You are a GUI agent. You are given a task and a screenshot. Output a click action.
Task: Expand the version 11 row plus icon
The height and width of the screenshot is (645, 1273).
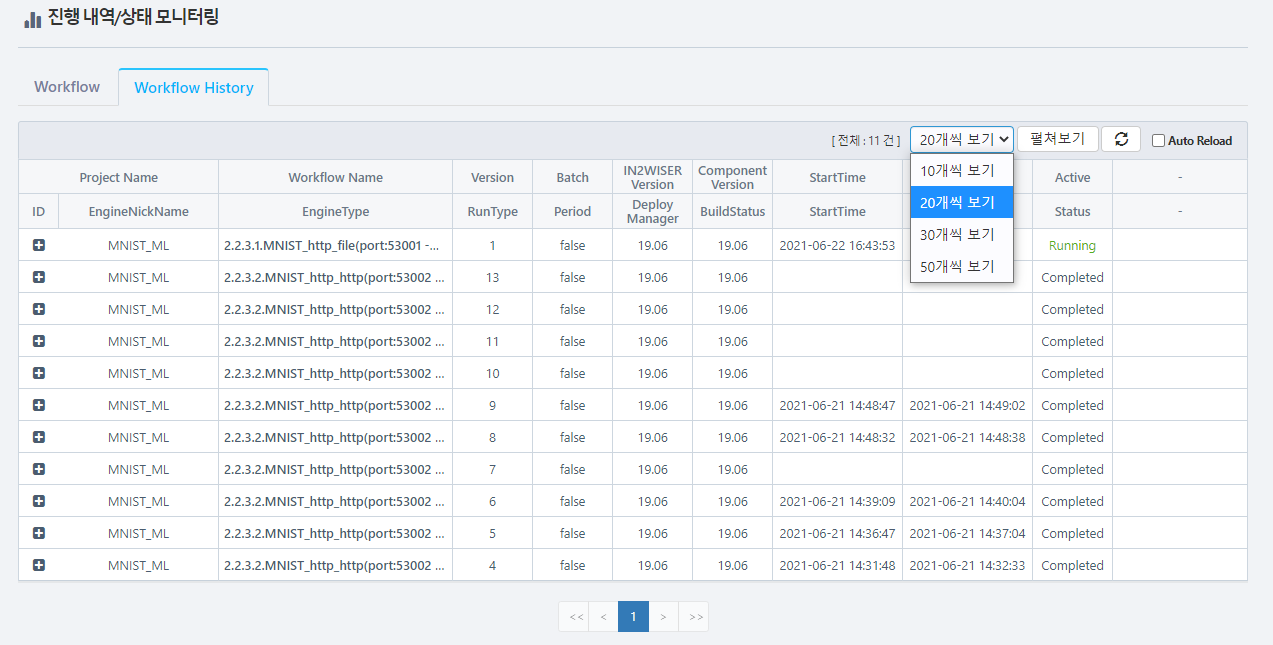click(x=39, y=341)
